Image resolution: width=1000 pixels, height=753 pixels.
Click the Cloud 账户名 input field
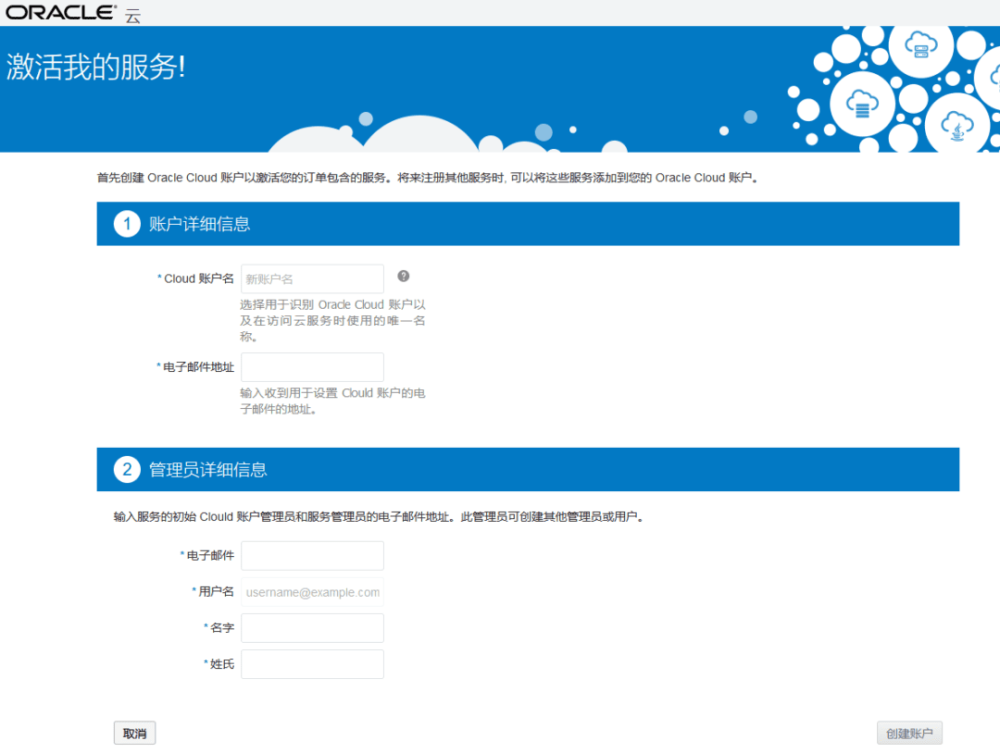312,279
